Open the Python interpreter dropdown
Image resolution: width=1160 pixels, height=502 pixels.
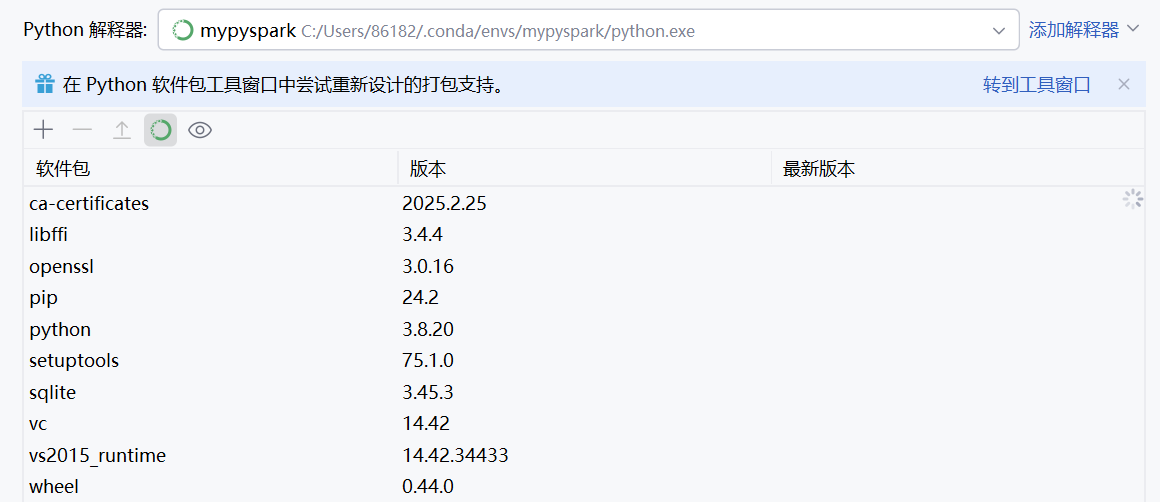(x=588, y=30)
